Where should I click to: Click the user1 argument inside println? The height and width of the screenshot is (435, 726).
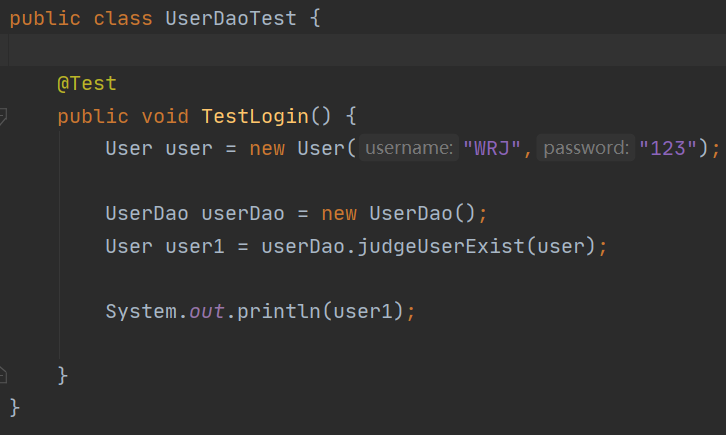point(363,311)
